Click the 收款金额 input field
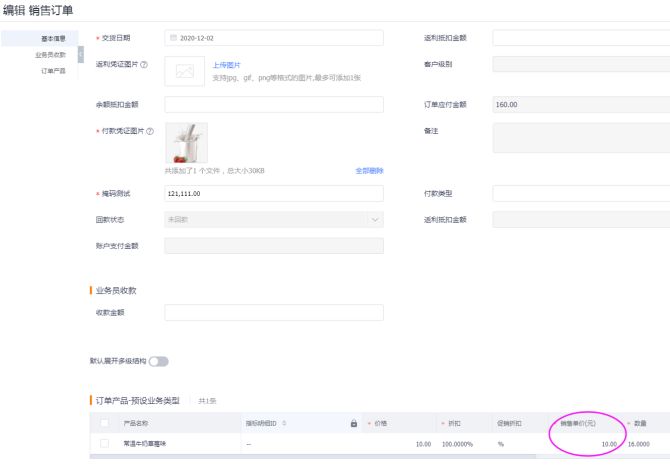The image size is (670, 466). click(x=273, y=312)
